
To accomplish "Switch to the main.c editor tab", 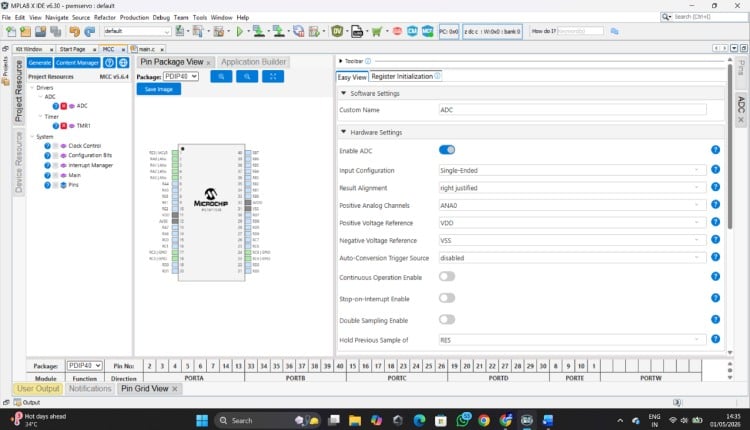I will pyautogui.click(x=146, y=49).
